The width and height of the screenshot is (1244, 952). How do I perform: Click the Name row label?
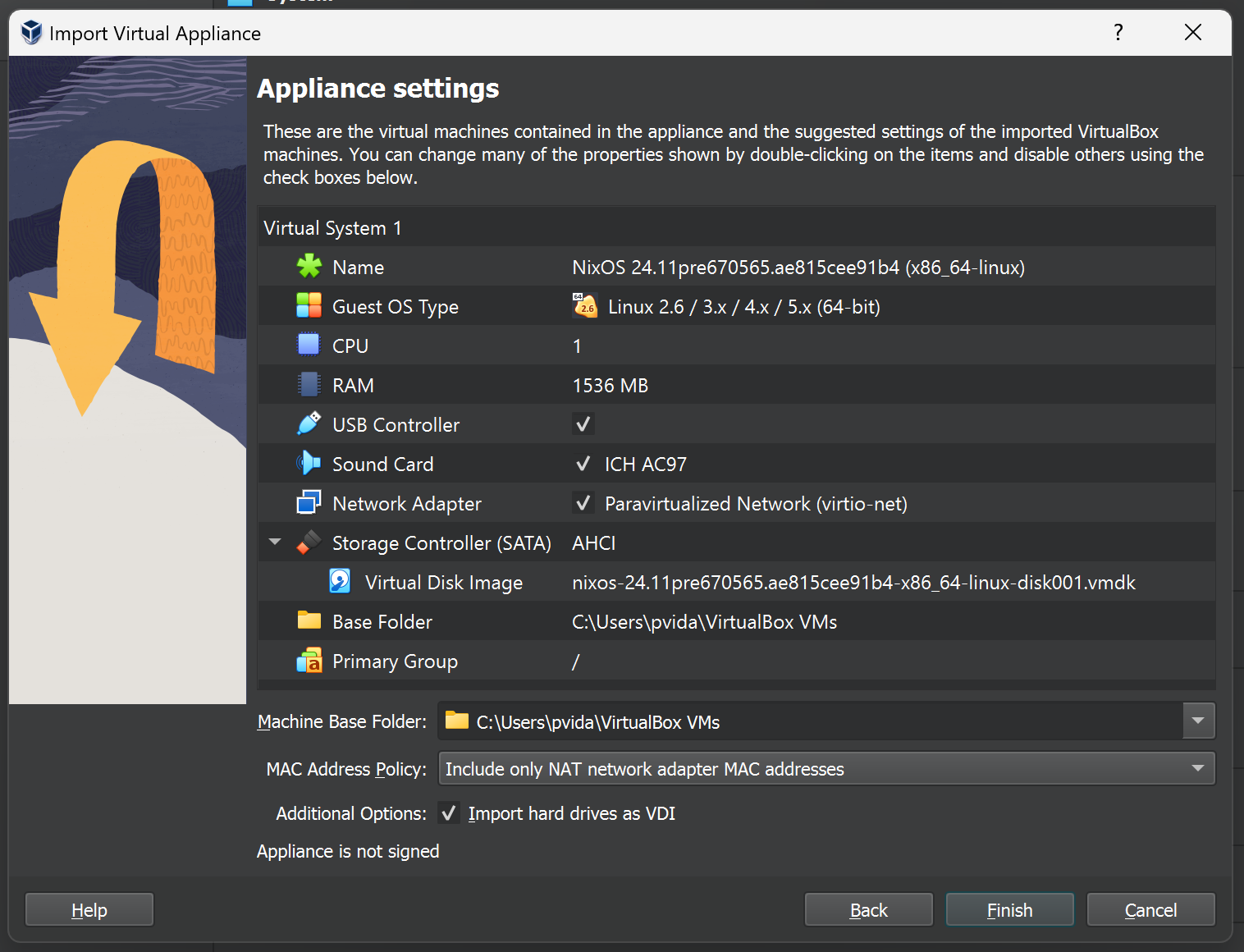click(359, 268)
